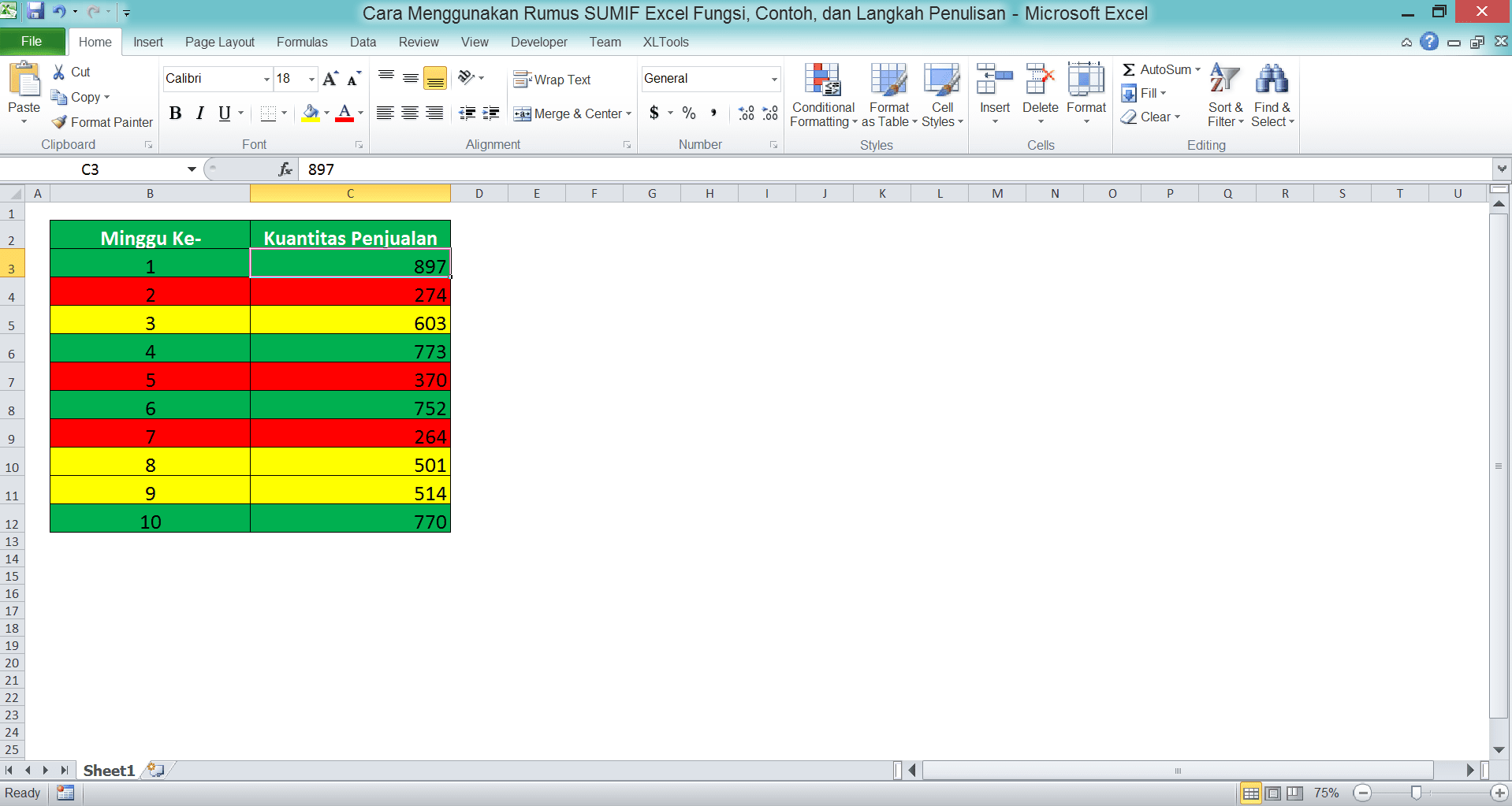1512x806 pixels.
Task: Open Cell Styles gallery
Action: (942, 95)
